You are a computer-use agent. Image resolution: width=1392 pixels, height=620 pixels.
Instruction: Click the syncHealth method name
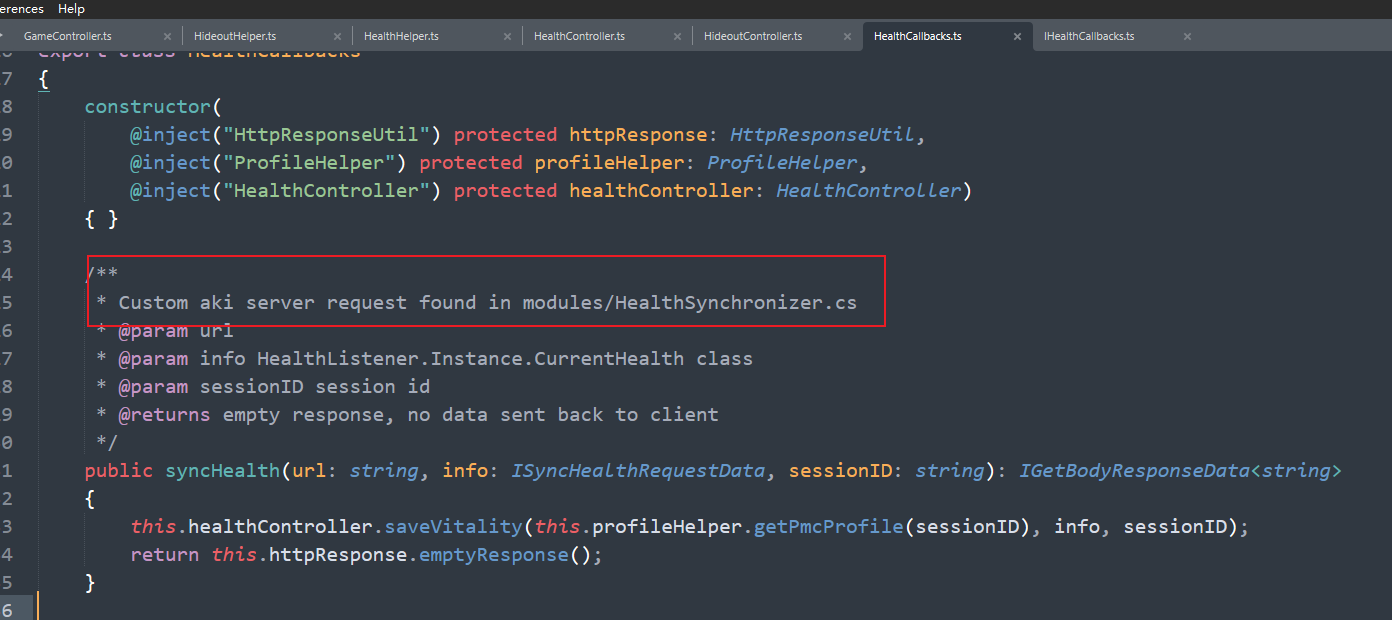(x=223, y=470)
